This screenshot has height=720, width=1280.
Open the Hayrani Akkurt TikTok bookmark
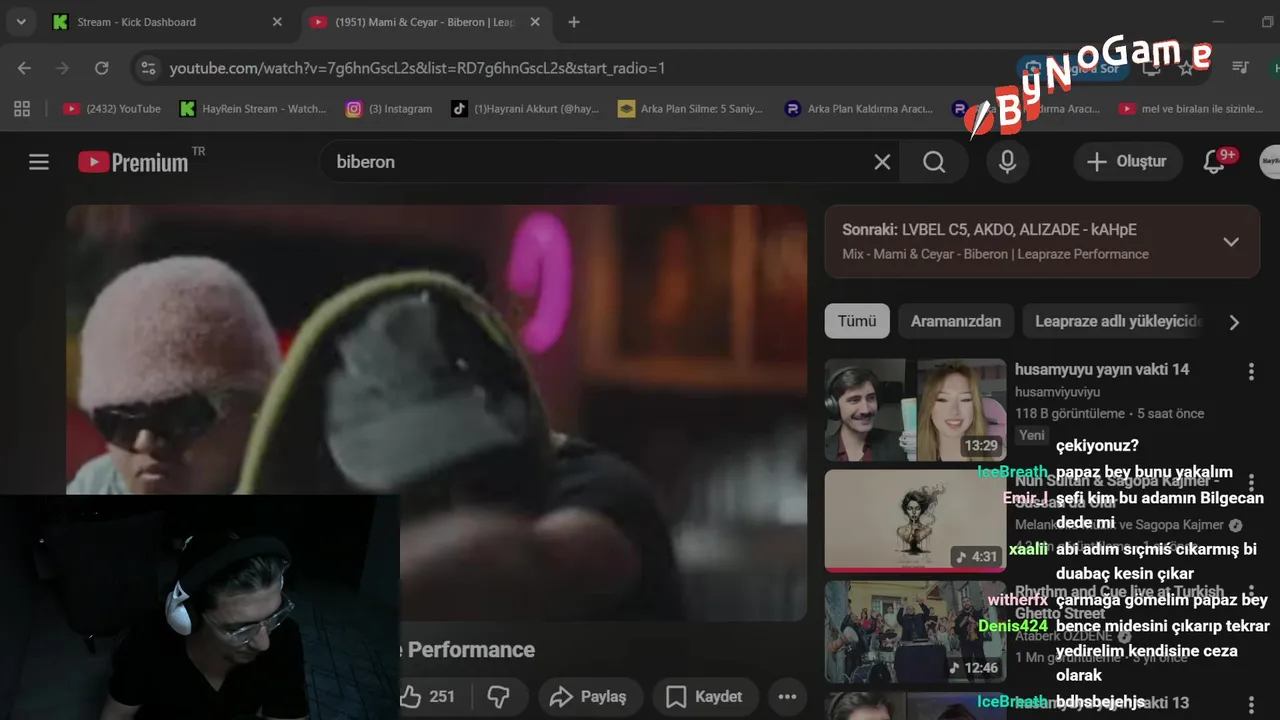click(525, 109)
